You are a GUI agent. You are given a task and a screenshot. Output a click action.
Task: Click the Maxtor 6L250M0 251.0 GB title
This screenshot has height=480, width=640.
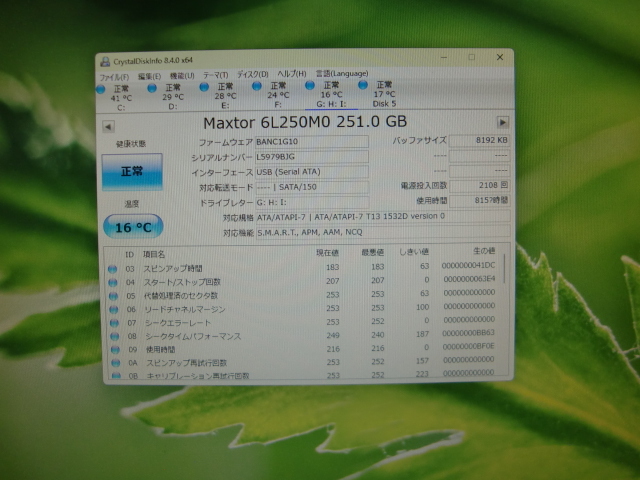[305, 122]
